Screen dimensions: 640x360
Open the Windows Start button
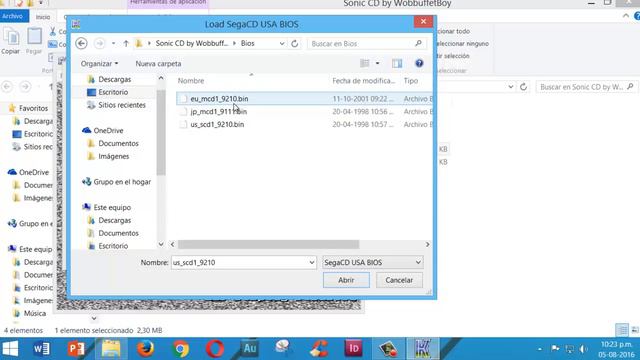click(x=10, y=349)
